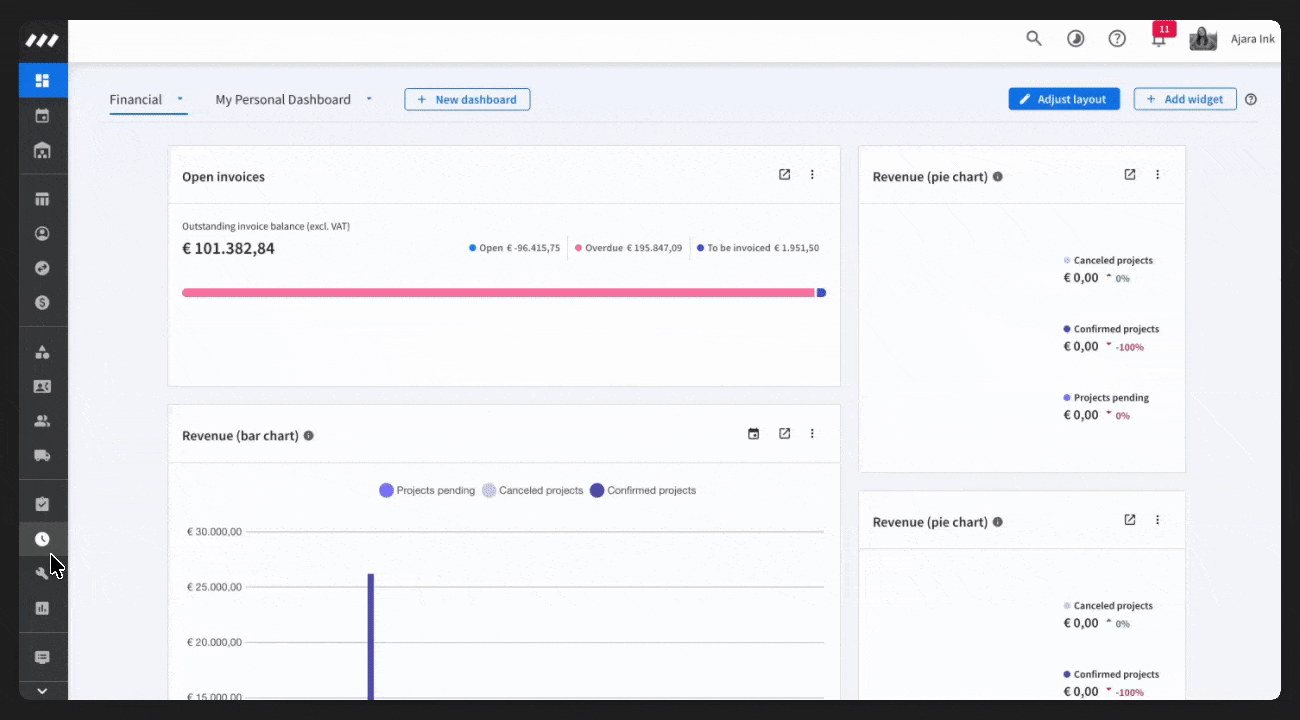
Task: Open the dollar-sign financial sidebar icon
Action: coord(42,302)
